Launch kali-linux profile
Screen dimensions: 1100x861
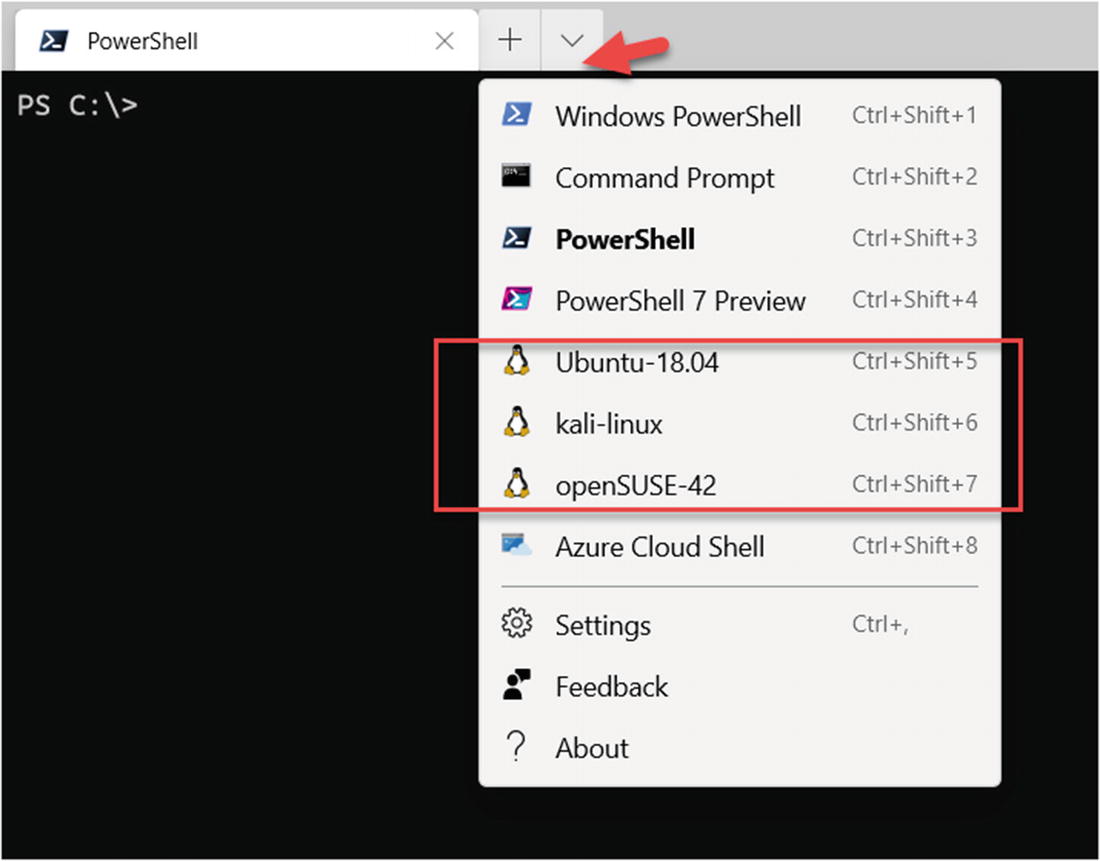[x=739, y=423]
